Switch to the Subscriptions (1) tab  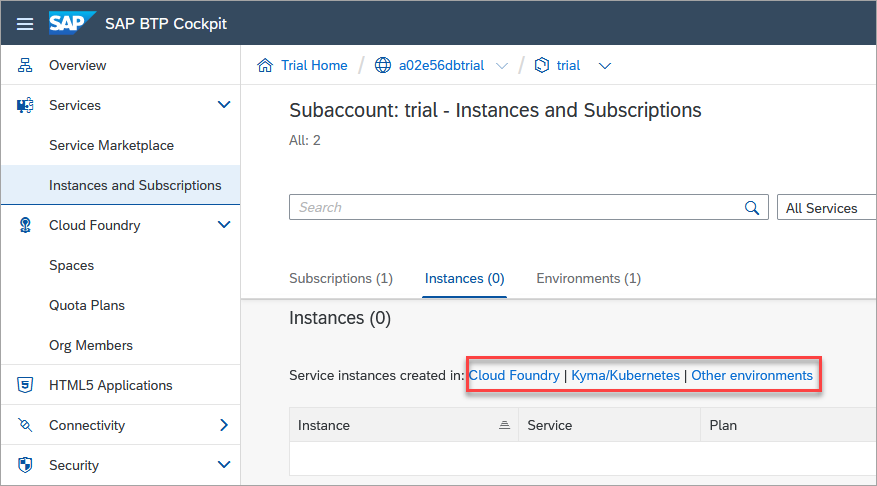(x=341, y=279)
